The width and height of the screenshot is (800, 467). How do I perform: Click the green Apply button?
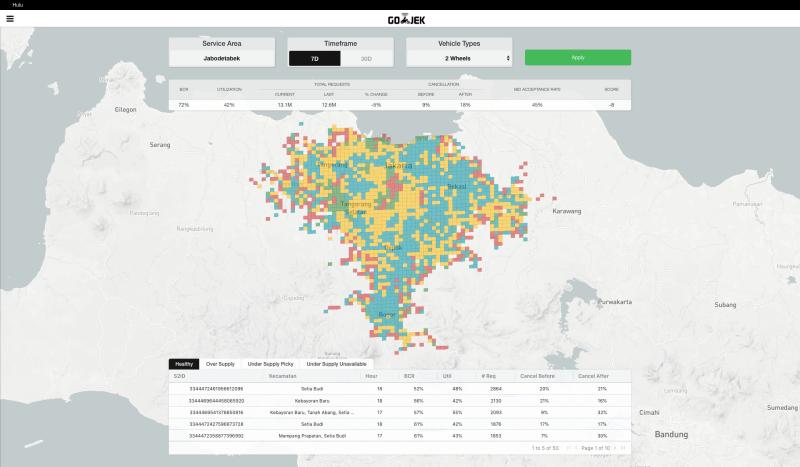tap(578, 57)
